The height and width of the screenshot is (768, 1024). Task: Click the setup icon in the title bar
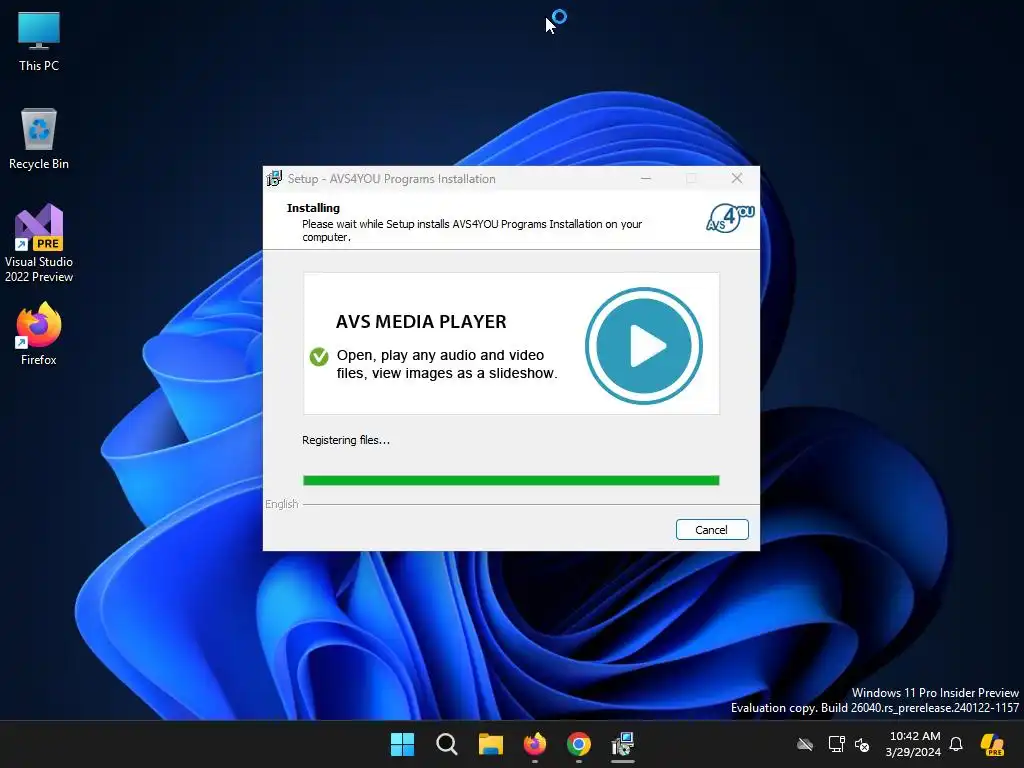(x=274, y=178)
